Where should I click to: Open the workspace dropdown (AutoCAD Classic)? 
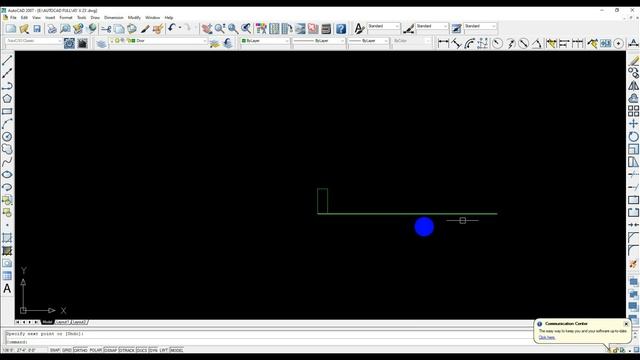click(x=34, y=41)
